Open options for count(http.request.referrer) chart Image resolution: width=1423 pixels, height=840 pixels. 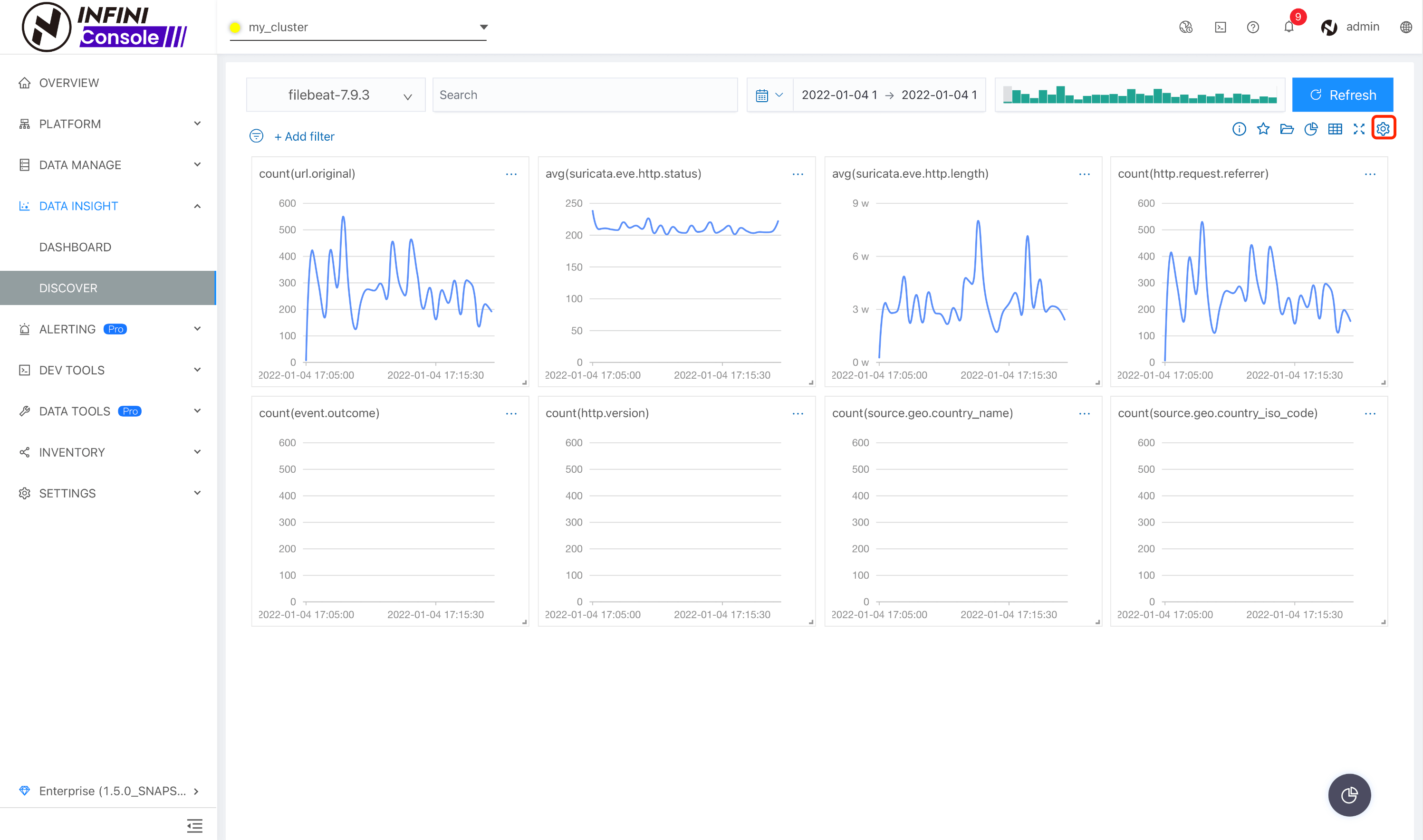point(1370,174)
